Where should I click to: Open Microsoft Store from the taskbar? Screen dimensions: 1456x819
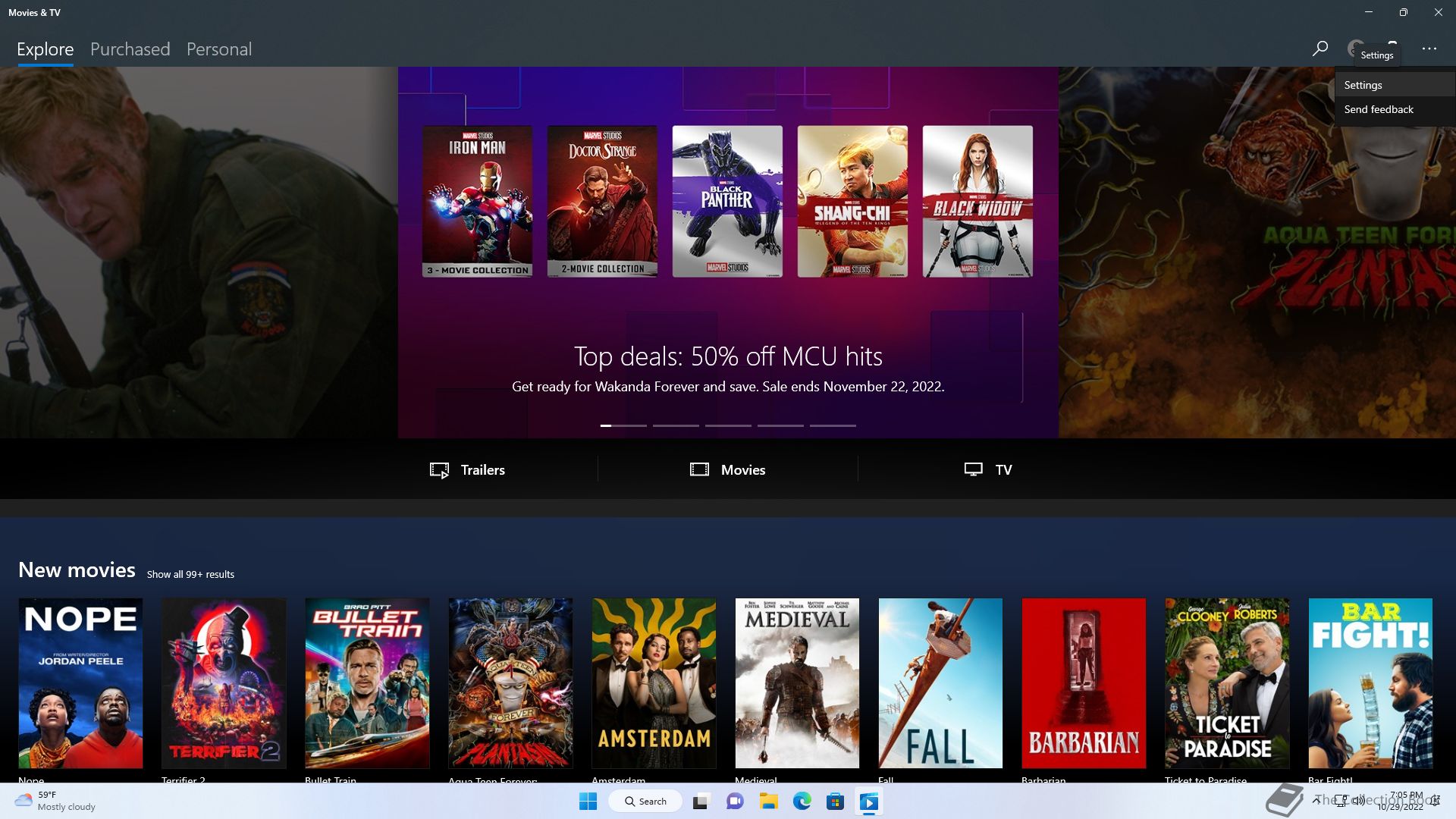[836, 802]
